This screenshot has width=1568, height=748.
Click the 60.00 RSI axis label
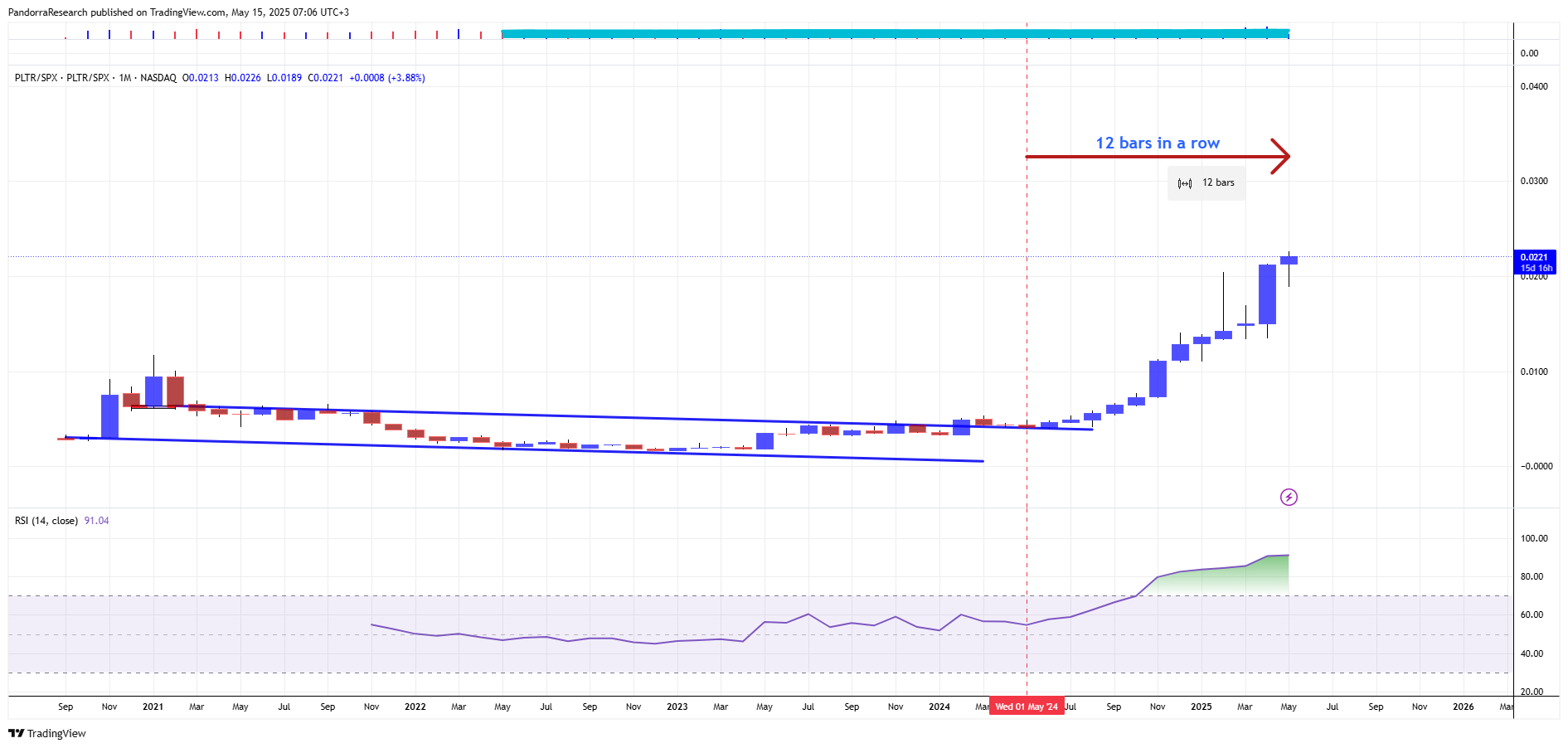(1532, 614)
